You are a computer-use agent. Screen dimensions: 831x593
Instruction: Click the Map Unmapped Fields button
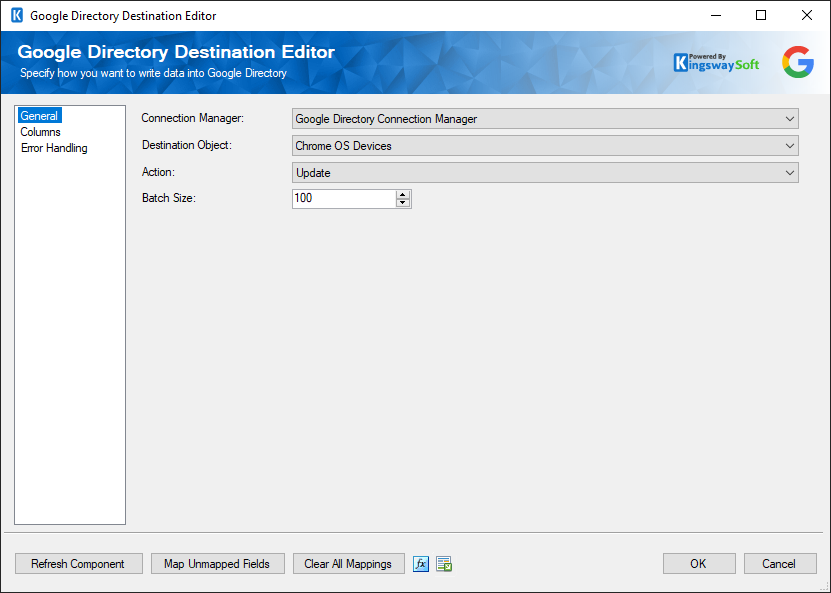tap(217, 564)
